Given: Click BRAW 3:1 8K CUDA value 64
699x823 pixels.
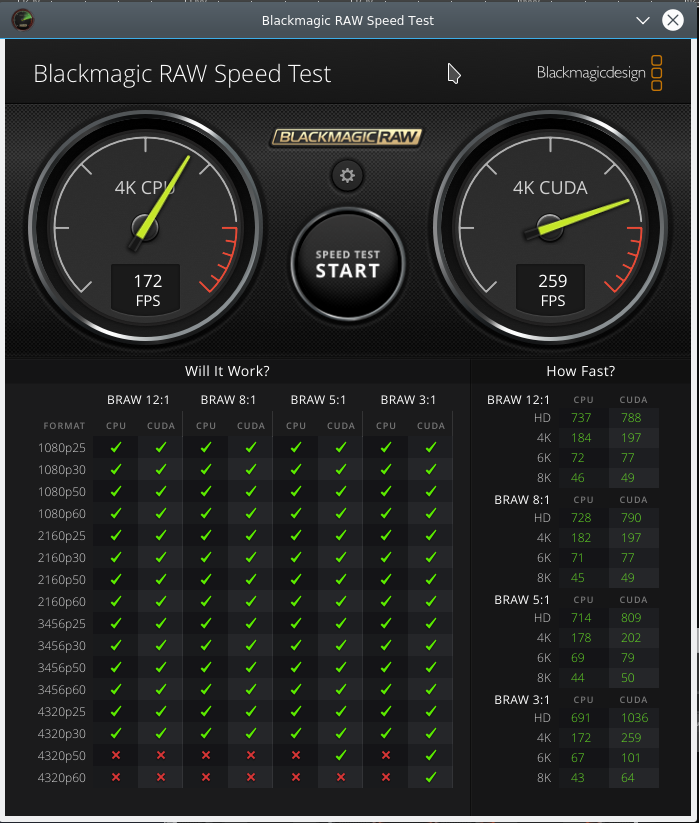Looking at the screenshot, I should [x=628, y=778].
